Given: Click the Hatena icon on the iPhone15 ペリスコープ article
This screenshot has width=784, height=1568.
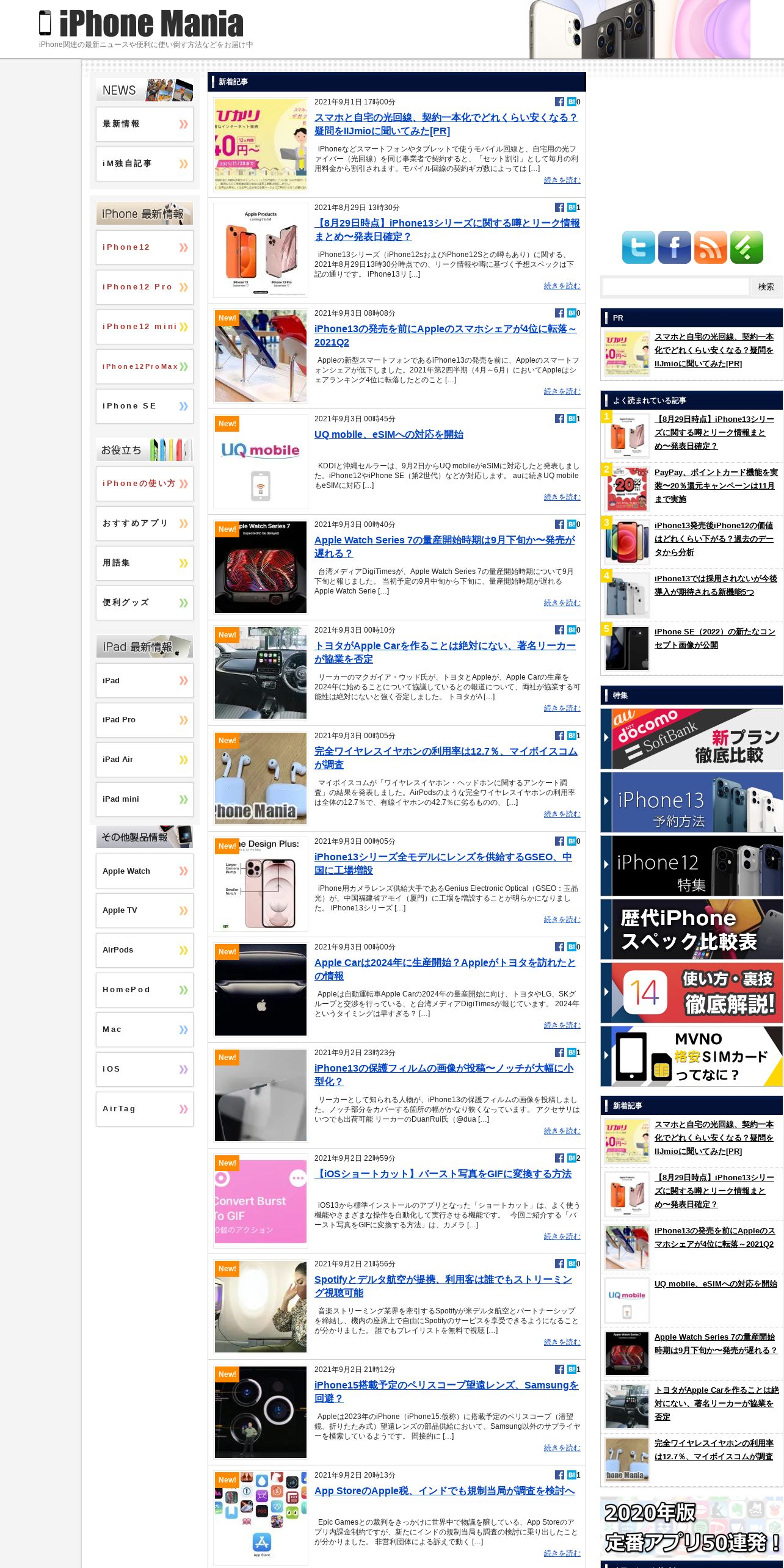Looking at the screenshot, I should 572,1370.
